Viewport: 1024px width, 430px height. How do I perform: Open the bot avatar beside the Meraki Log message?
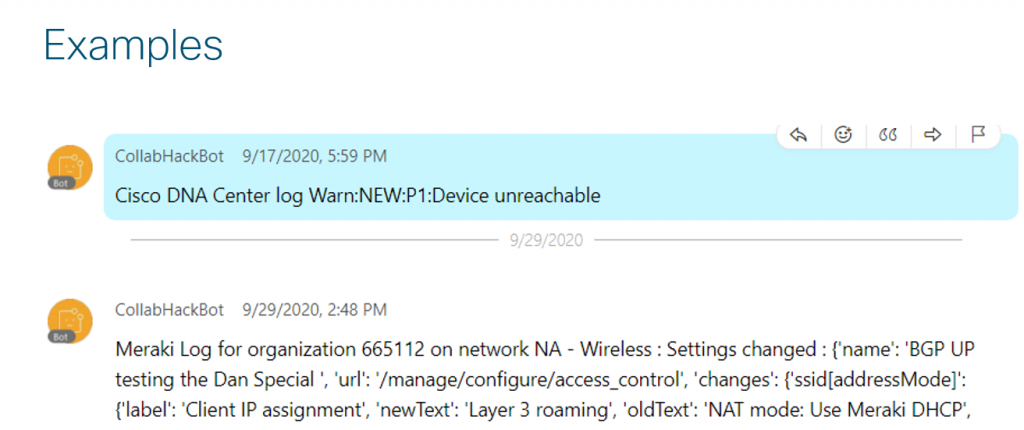click(70, 319)
